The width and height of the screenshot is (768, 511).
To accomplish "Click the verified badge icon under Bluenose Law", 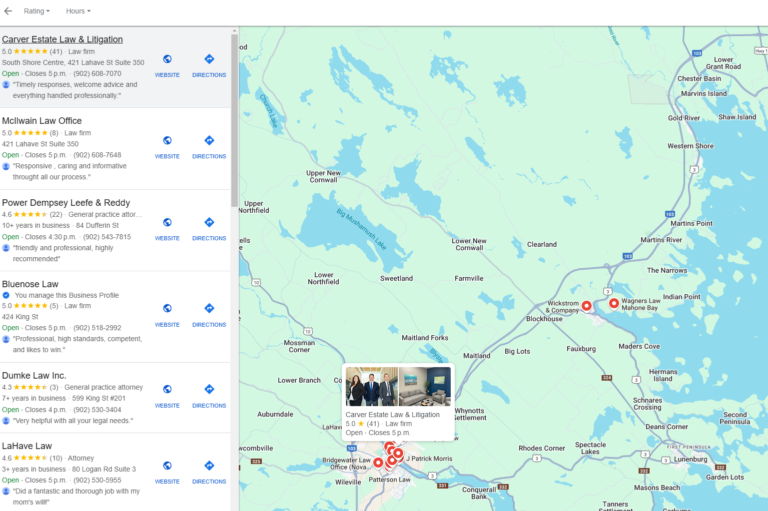I will coord(6,295).
